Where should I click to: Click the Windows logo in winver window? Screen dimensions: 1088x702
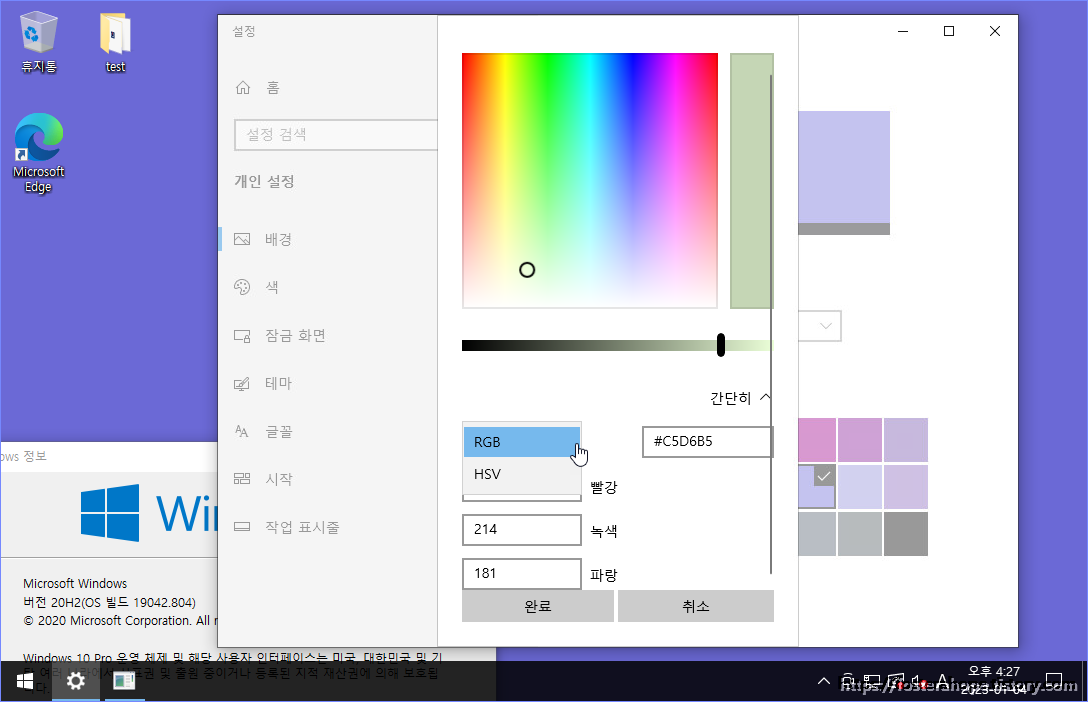110,513
